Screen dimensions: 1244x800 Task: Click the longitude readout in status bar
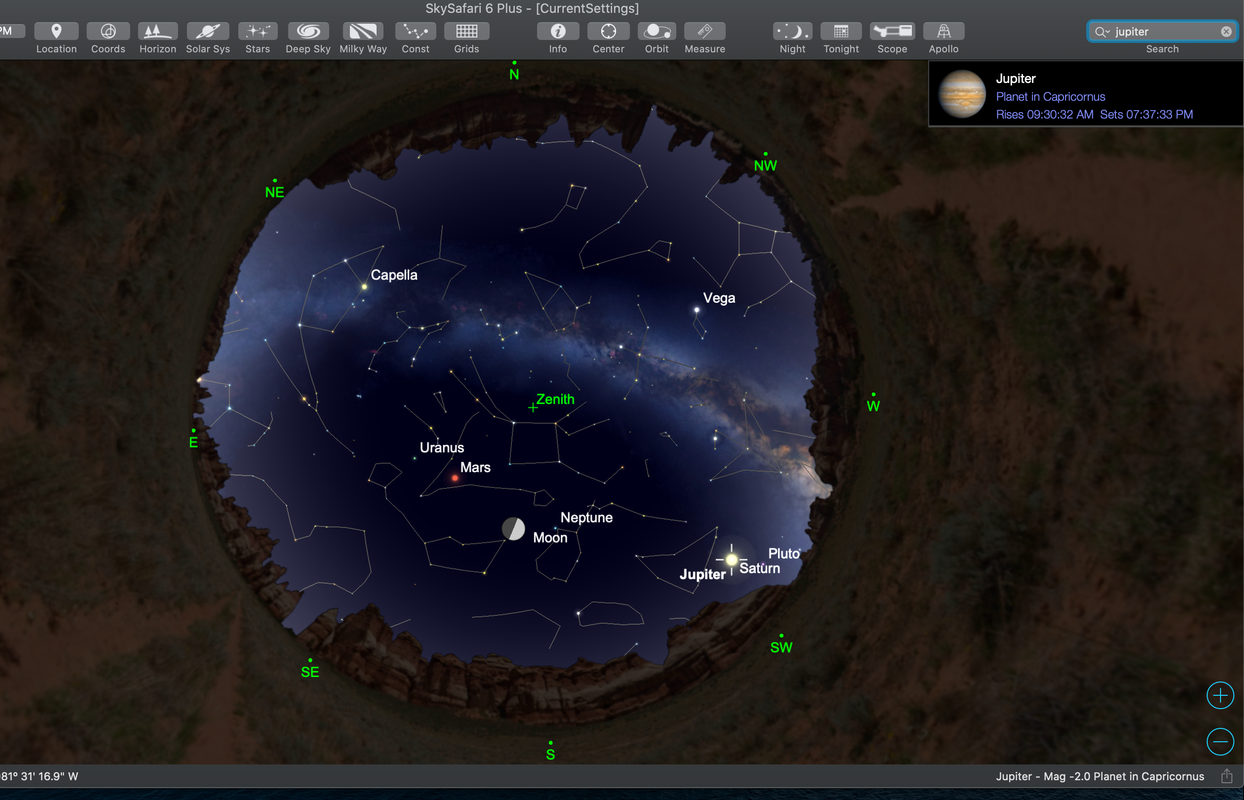(40, 776)
